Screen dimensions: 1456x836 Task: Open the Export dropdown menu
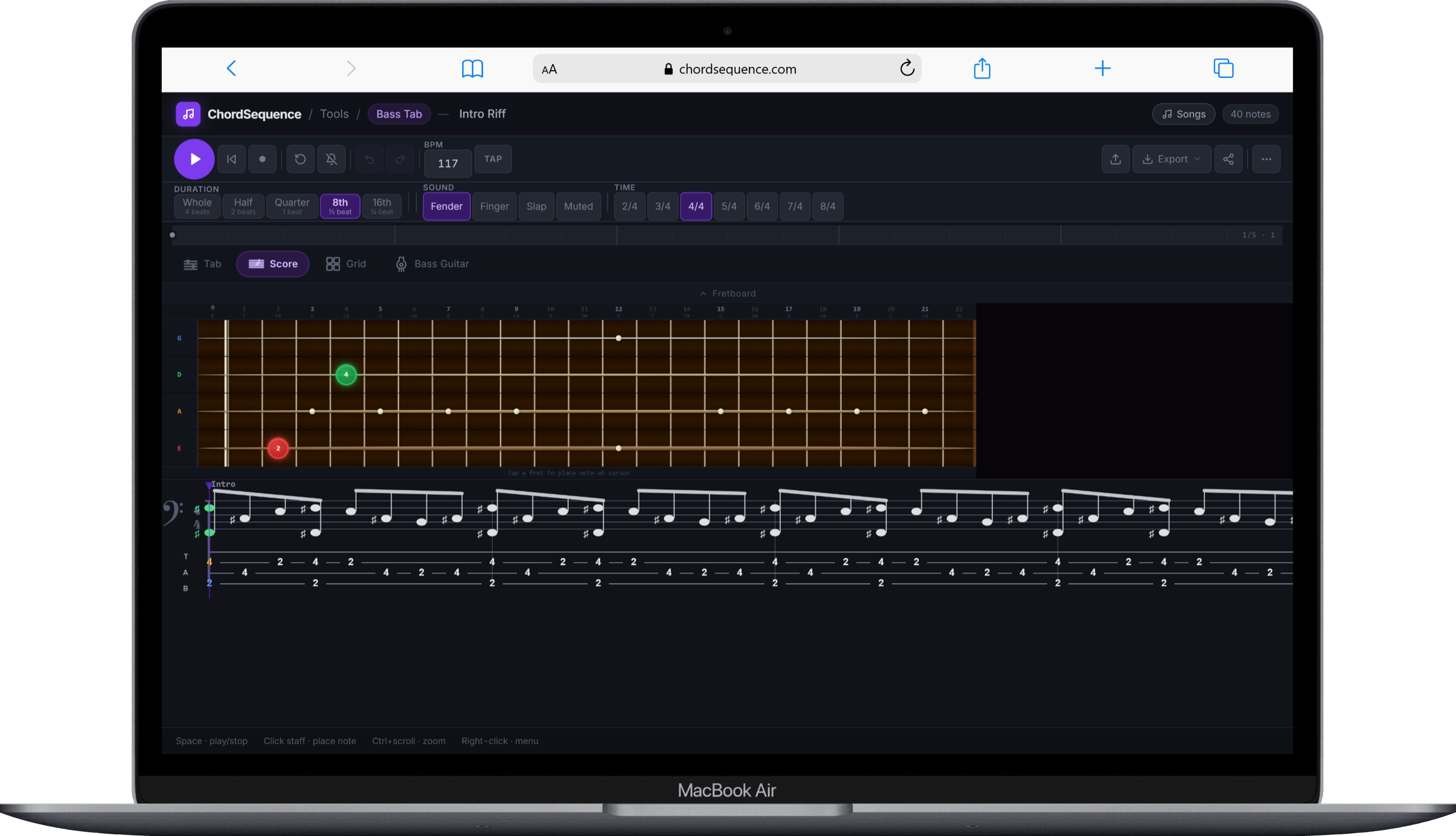pos(1172,159)
